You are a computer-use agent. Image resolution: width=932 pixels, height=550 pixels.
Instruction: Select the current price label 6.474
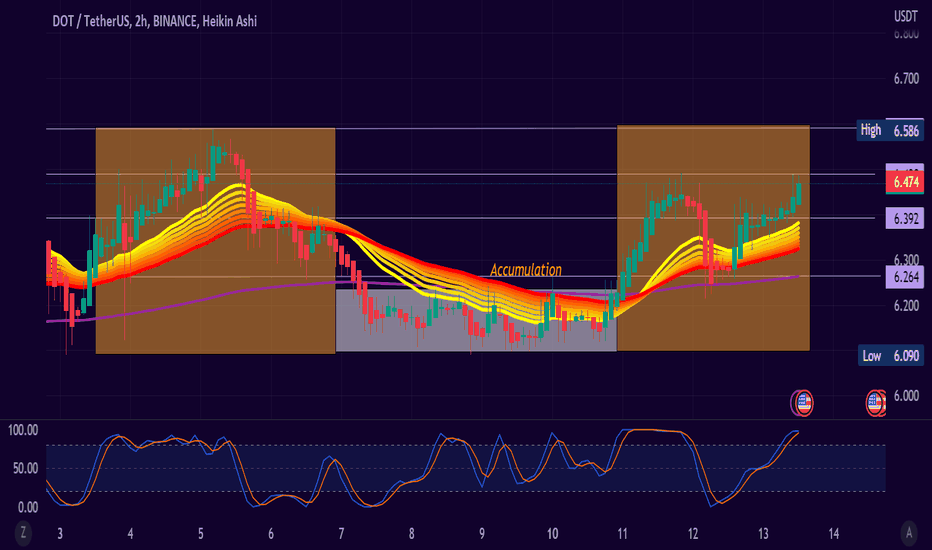(x=905, y=182)
